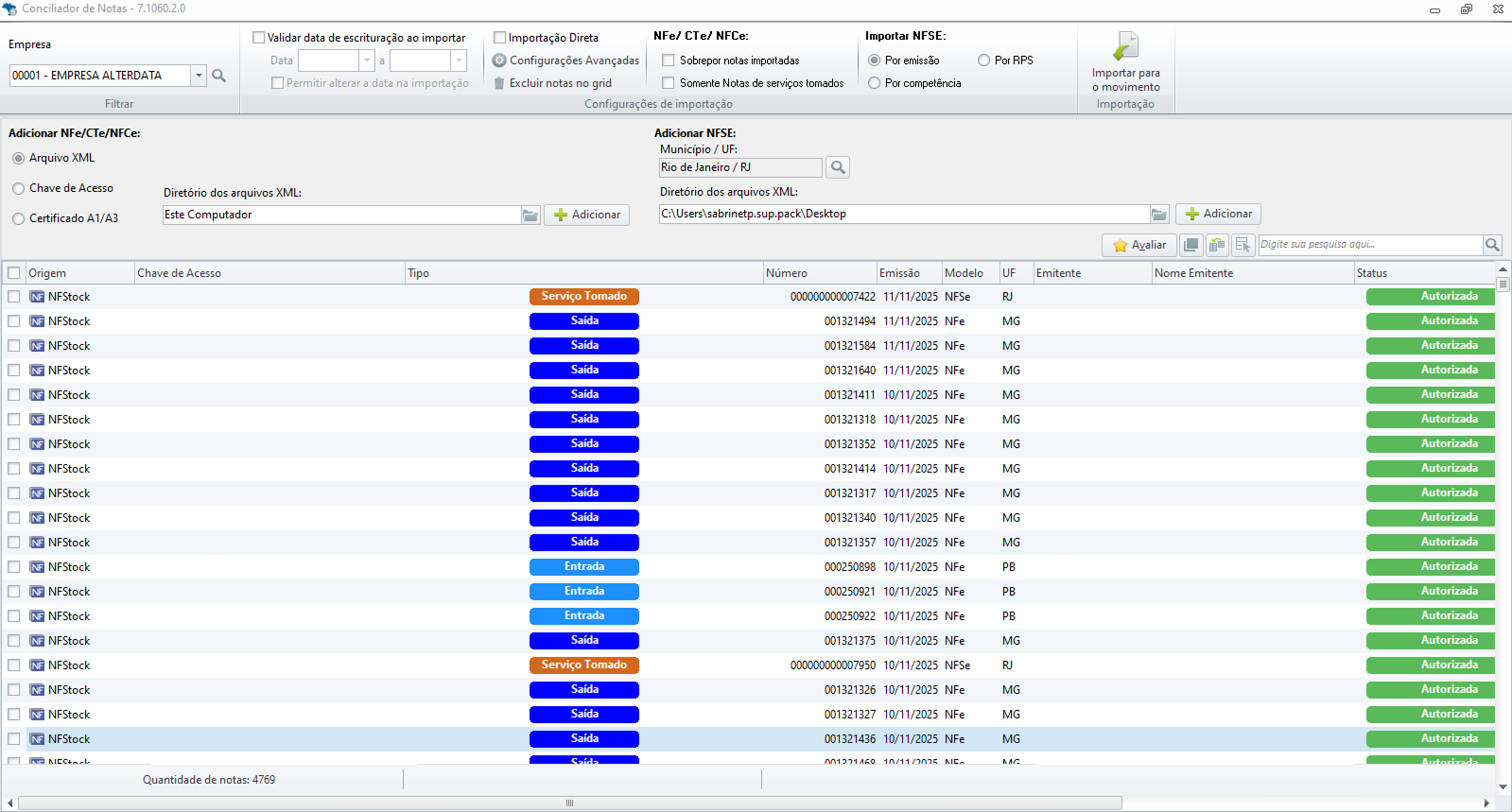The height and width of the screenshot is (812, 1512).
Task: Click the magnifier next to Empresa field
Action: click(219, 76)
